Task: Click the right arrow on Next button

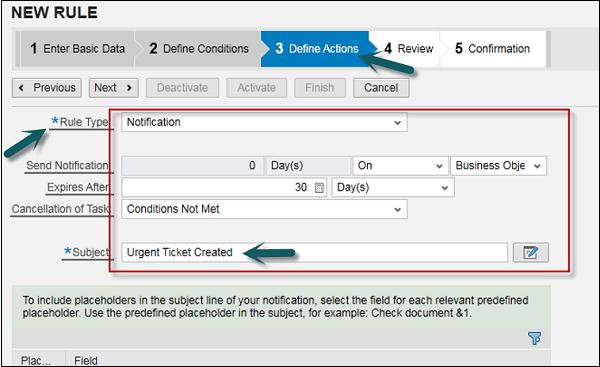Action: point(129,88)
